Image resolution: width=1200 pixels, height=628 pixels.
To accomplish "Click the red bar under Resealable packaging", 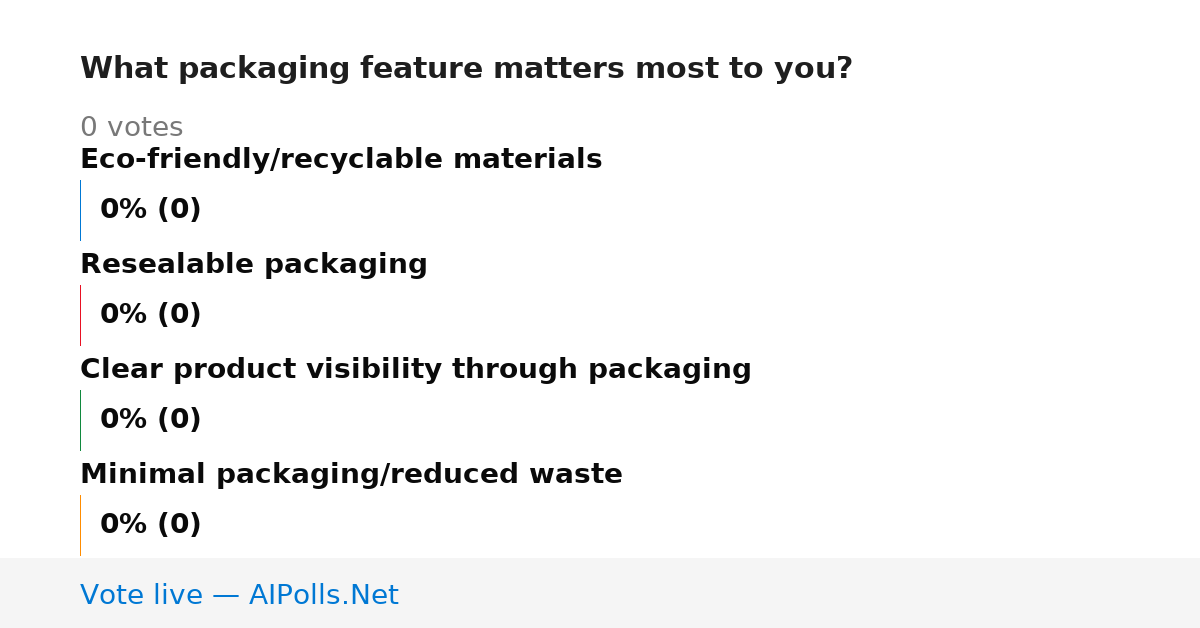I will [x=80, y=315].
